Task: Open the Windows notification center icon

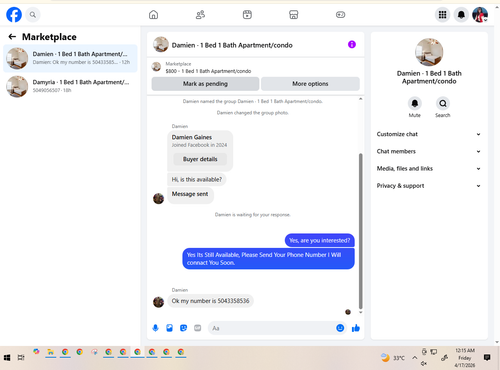Action: 487,358
